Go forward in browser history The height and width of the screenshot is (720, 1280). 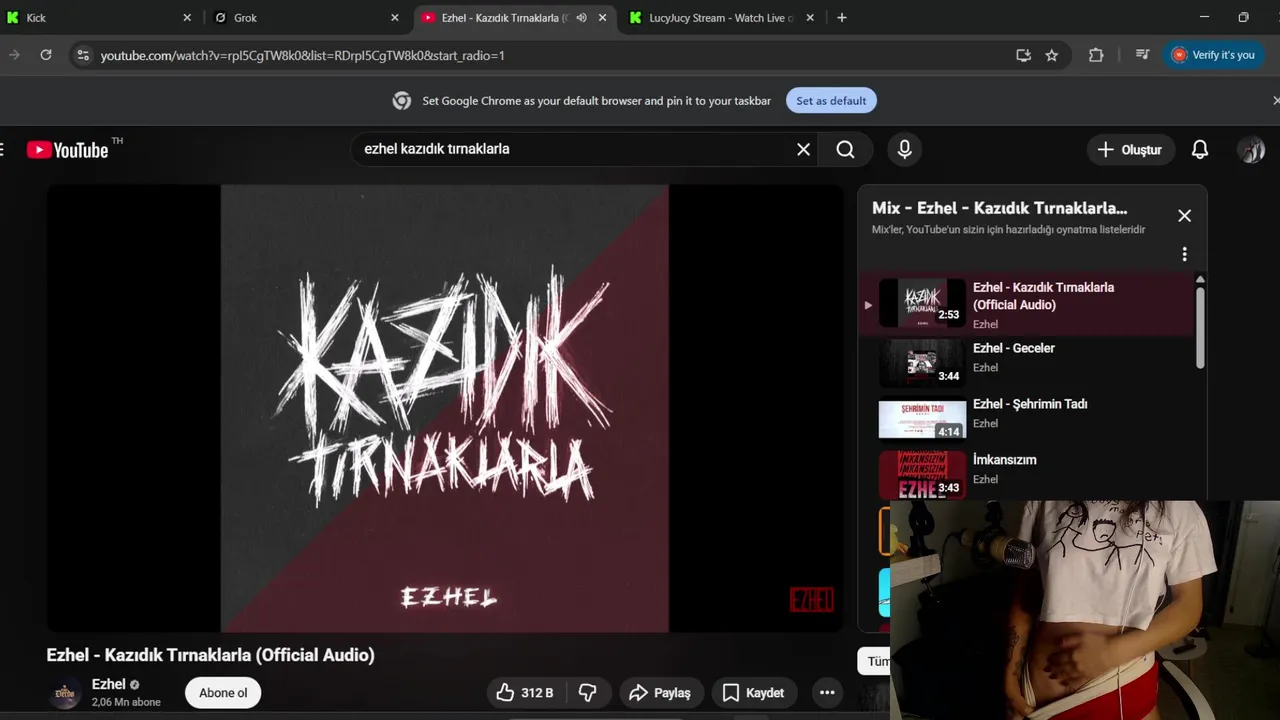point(14,55)
